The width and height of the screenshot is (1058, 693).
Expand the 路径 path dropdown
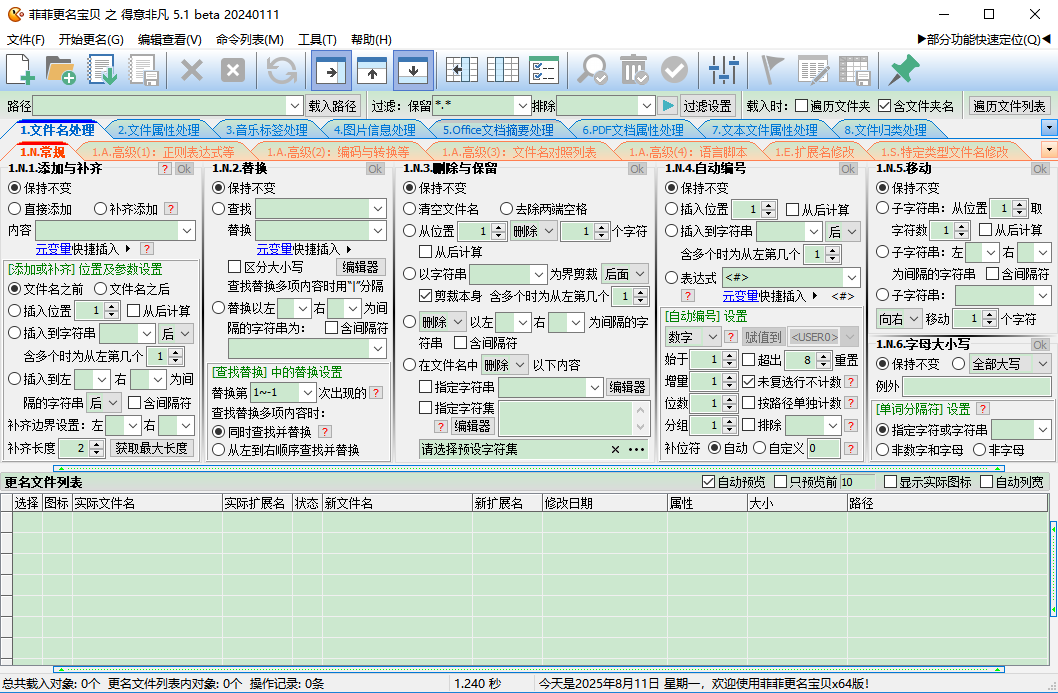tap(295, 106)
